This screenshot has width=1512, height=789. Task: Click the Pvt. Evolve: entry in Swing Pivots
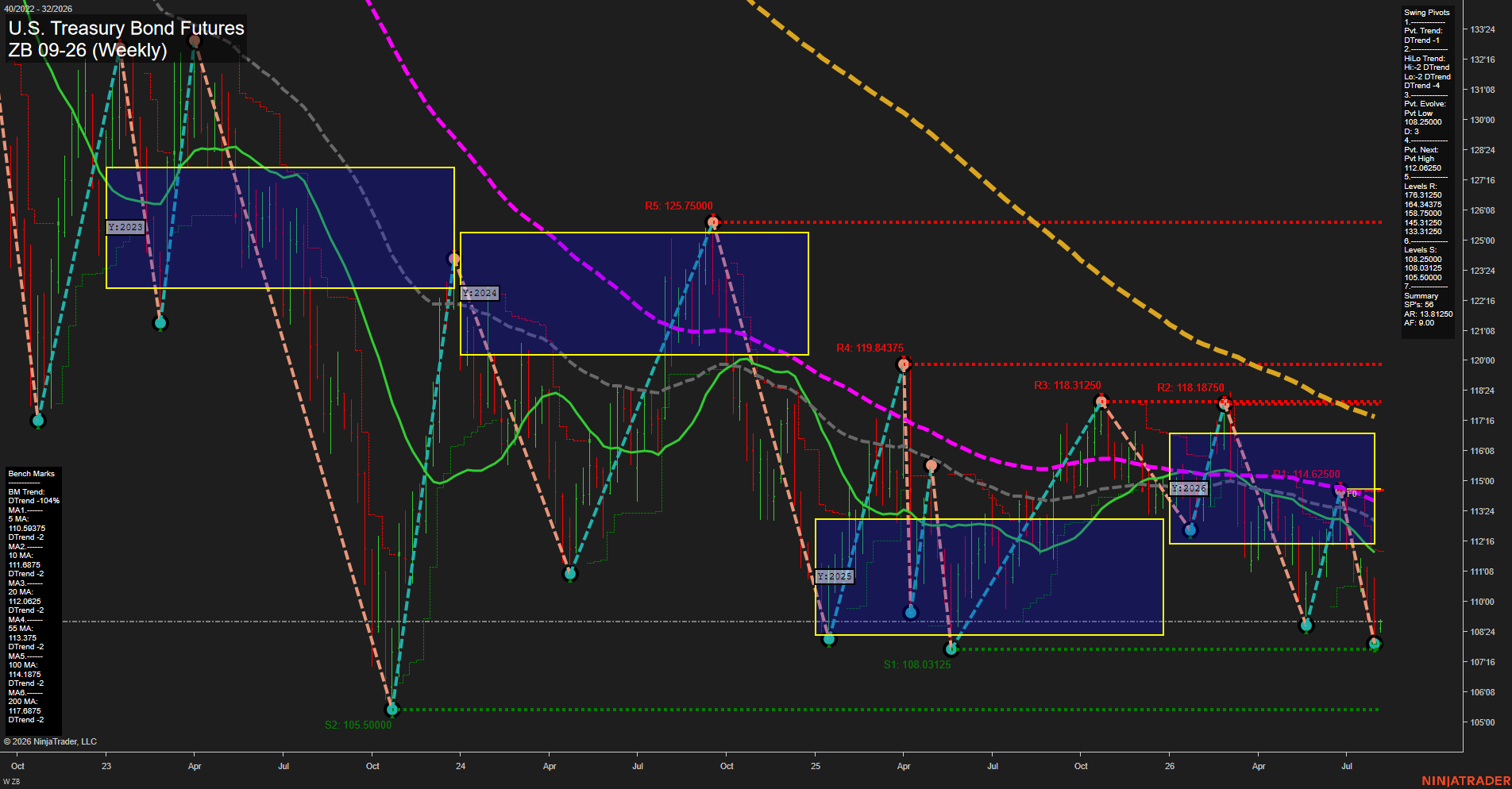pos(1425,104)
